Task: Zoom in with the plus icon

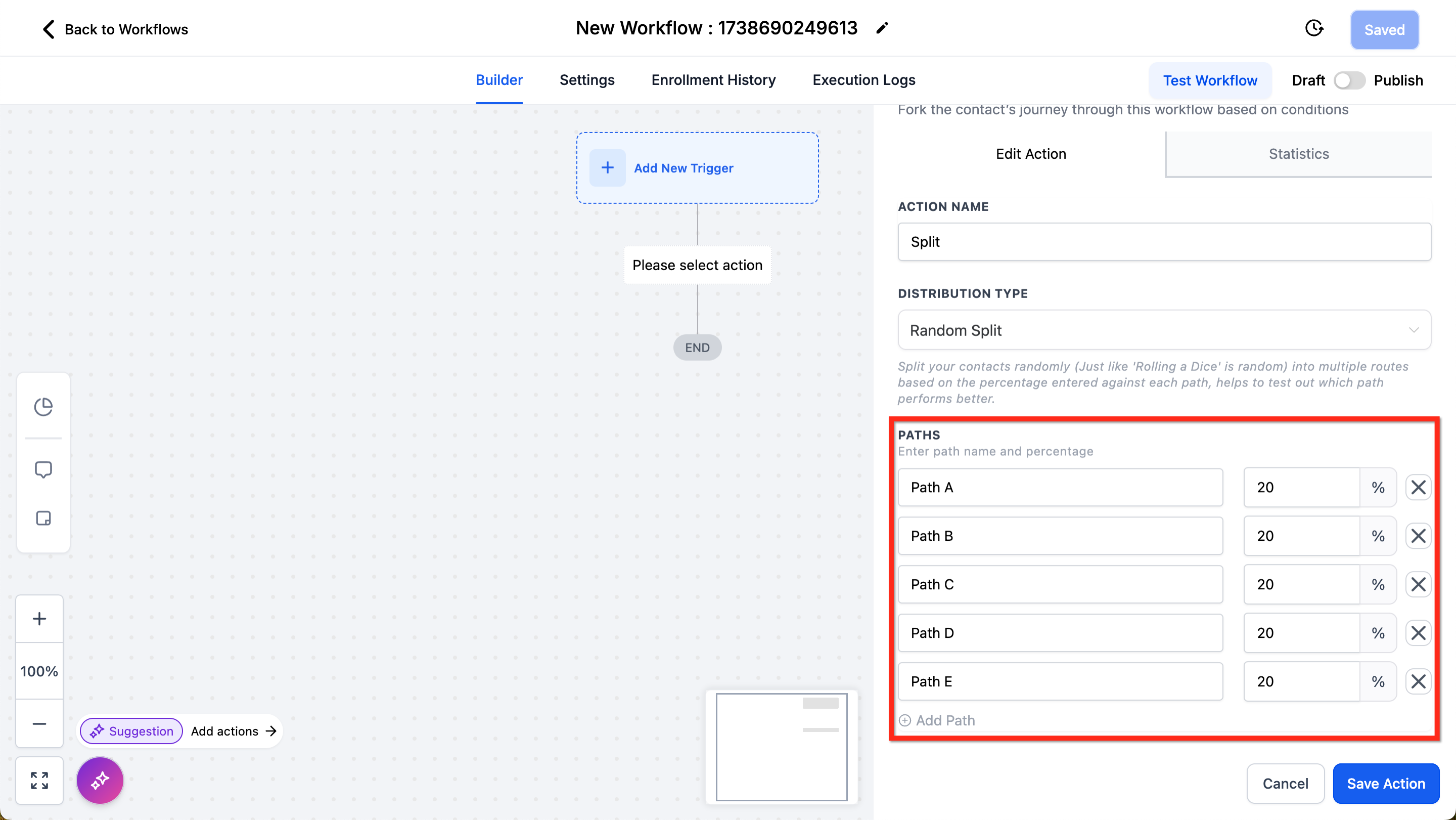Action: 39,619
